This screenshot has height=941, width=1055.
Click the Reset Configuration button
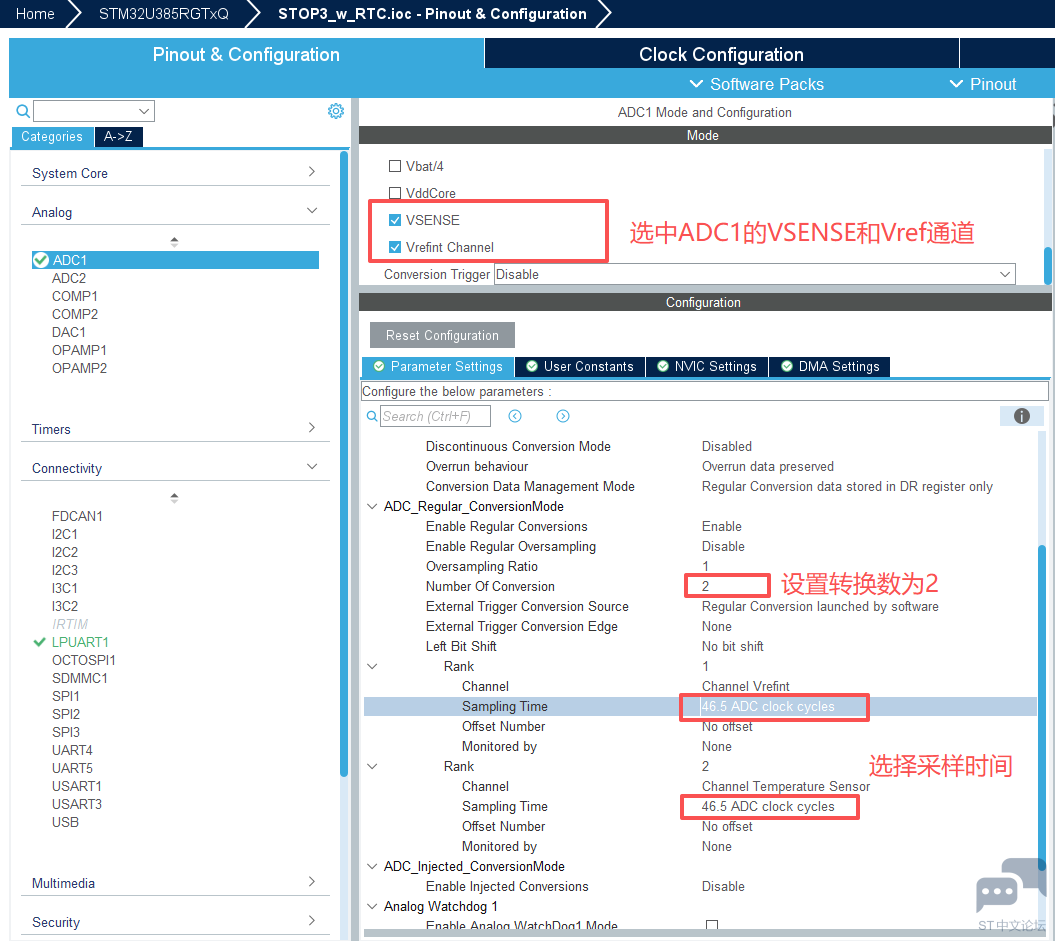[442, 335]
